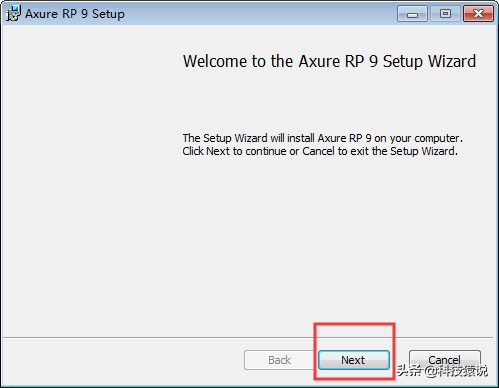Click the 'Axure RP 9 Setup' window title text
The width and height of the screenshot is (499, 388).
[x=75, y=14]
